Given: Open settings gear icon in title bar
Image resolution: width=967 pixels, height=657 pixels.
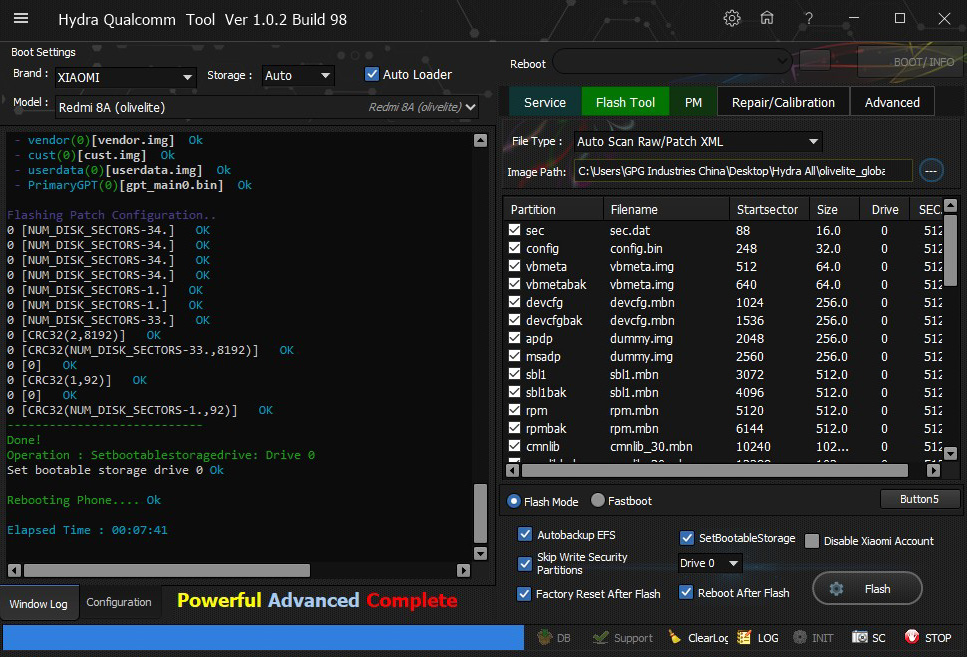Looking at the screenshot, I should 731,19.
